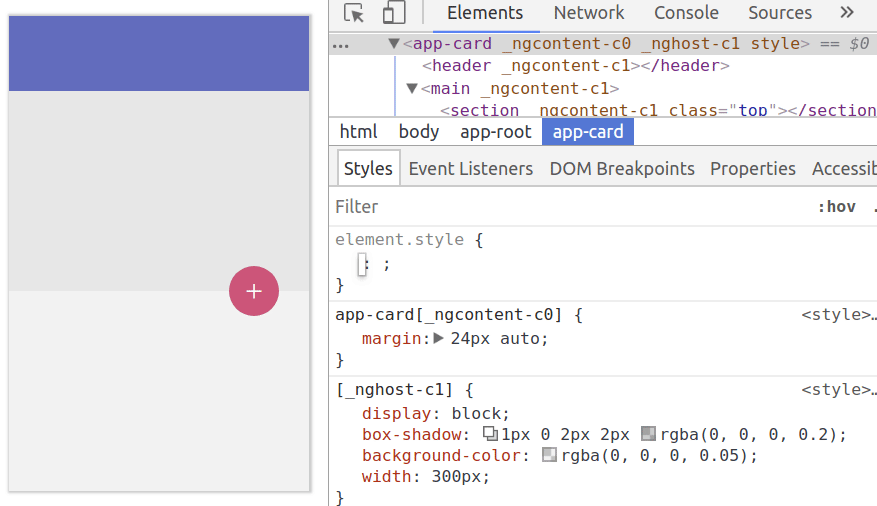
Task: Collapse the app-card DOM node
Action: (x=394, y=44)
